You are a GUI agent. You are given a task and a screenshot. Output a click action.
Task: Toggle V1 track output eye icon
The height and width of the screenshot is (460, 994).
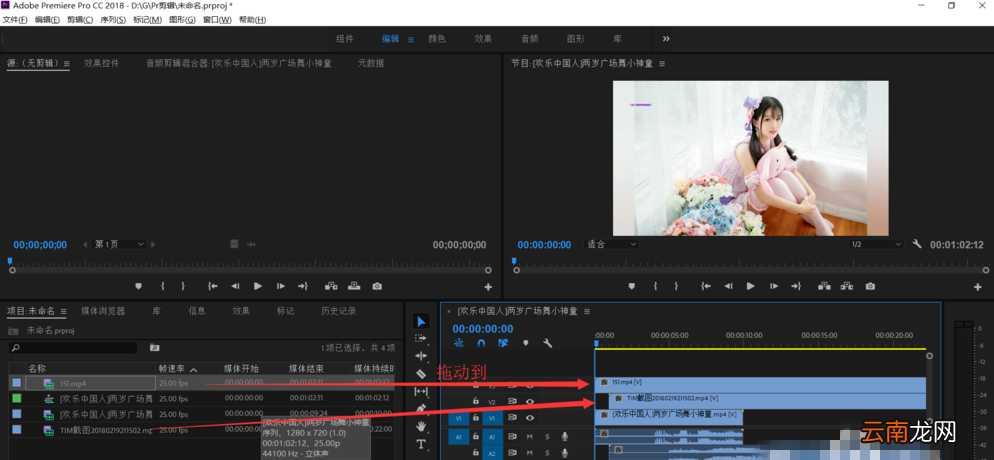530,418
